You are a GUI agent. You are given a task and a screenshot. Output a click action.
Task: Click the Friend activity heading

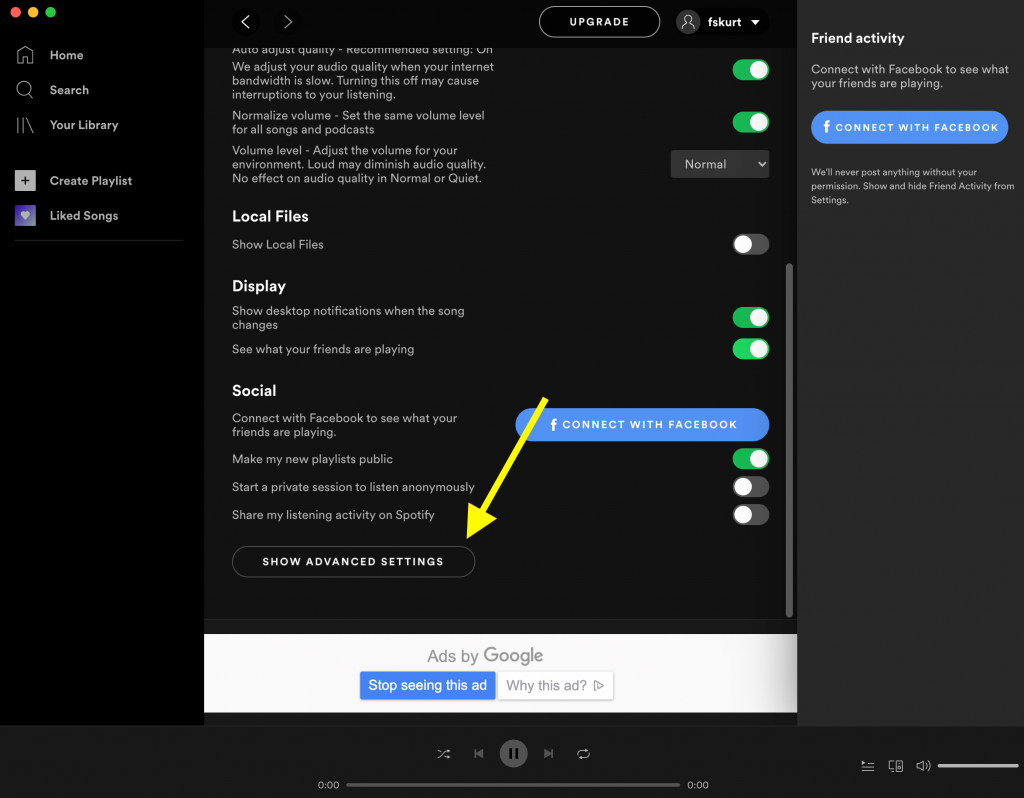pos(857,38)
